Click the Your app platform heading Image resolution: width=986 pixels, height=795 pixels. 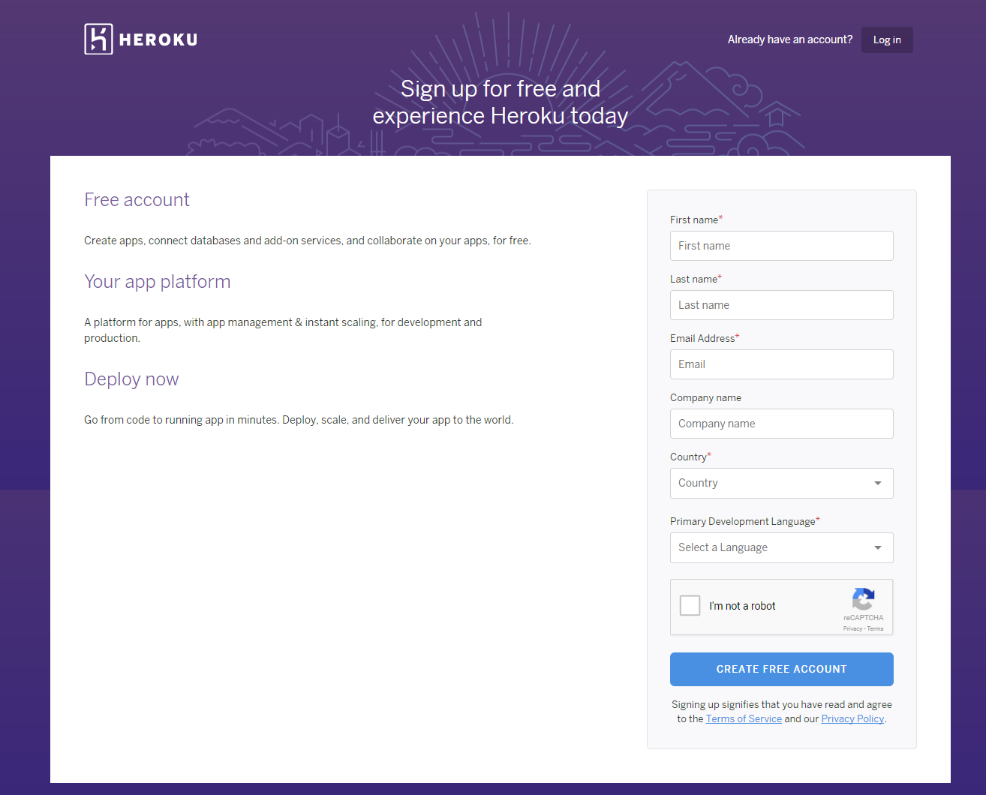157,282
